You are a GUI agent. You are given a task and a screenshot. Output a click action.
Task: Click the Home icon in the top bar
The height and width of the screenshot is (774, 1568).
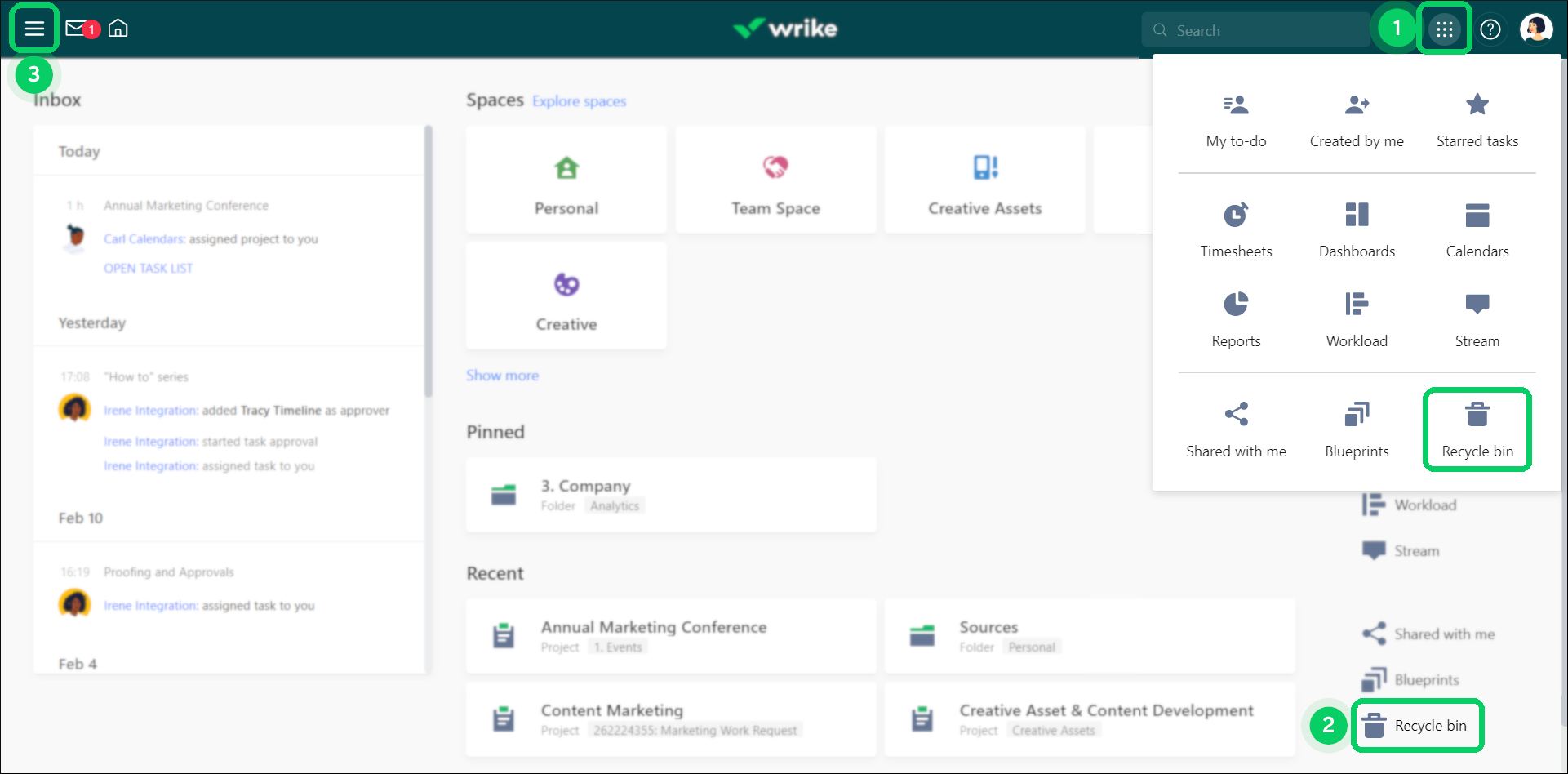point(118,27)
